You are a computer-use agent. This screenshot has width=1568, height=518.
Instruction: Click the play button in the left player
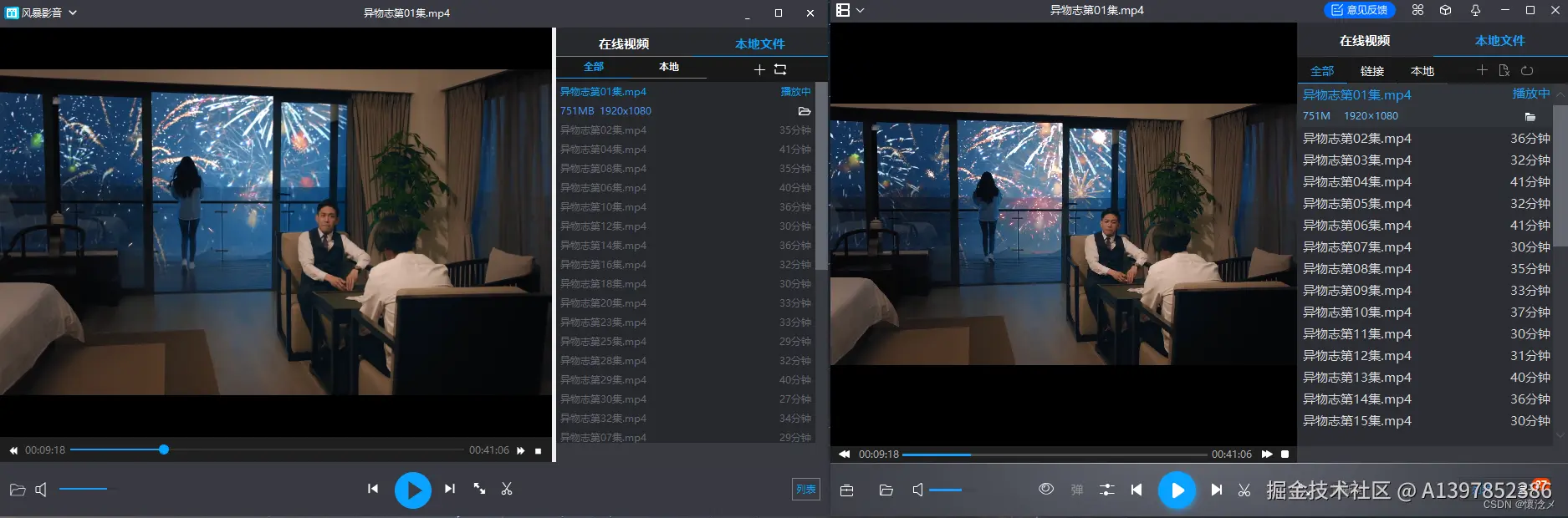[413, 490]
